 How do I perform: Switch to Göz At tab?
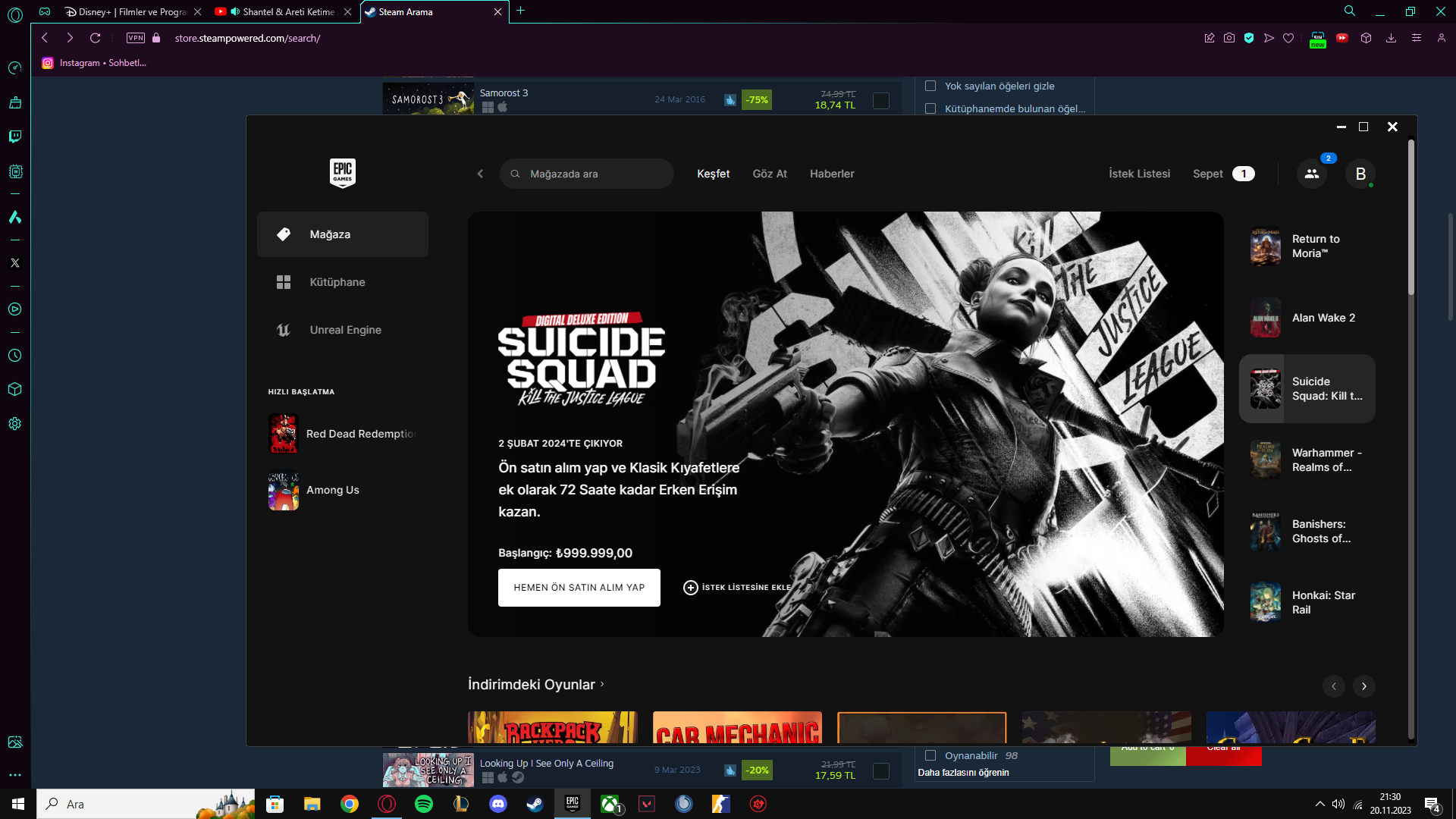(769, 174)
